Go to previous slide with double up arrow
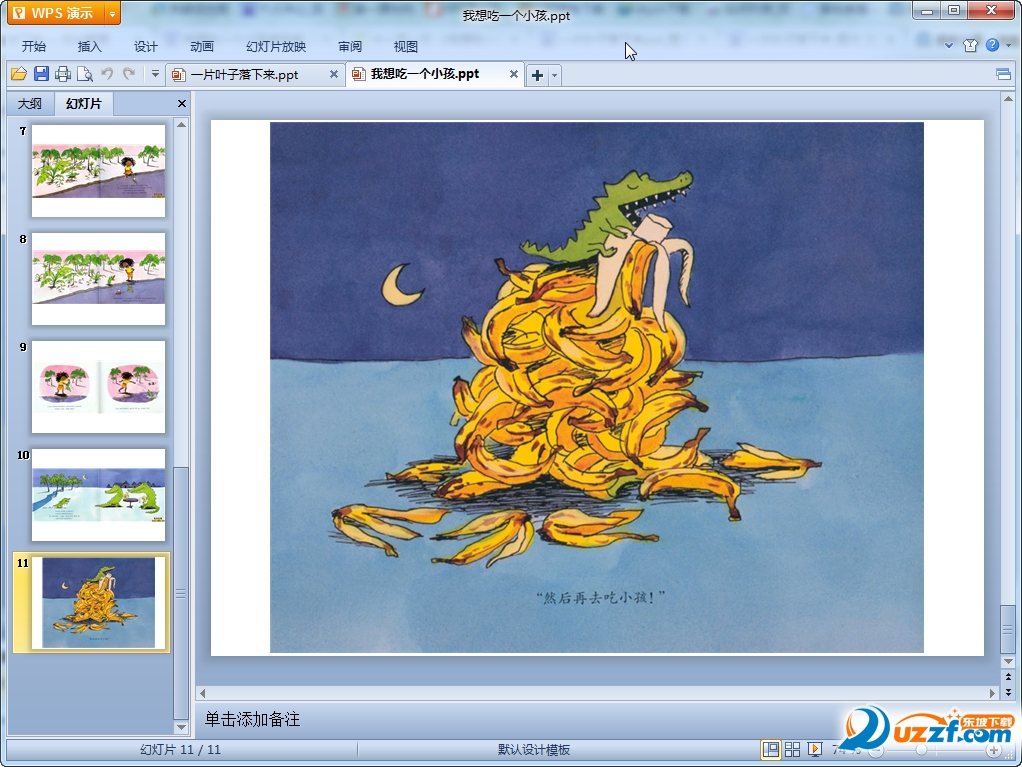 click(1008, 677)
